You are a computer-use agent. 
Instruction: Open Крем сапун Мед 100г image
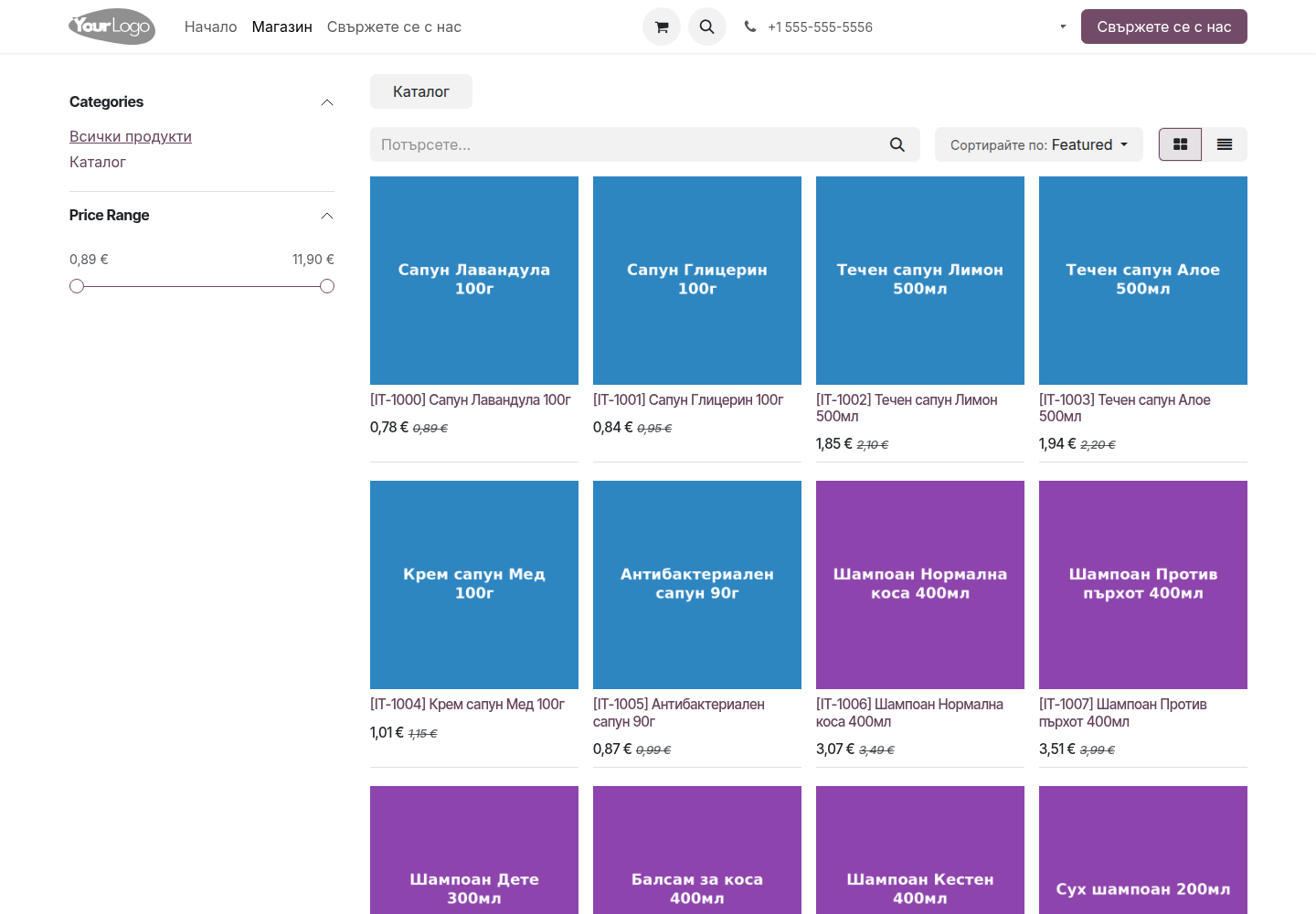click(474, 585)
